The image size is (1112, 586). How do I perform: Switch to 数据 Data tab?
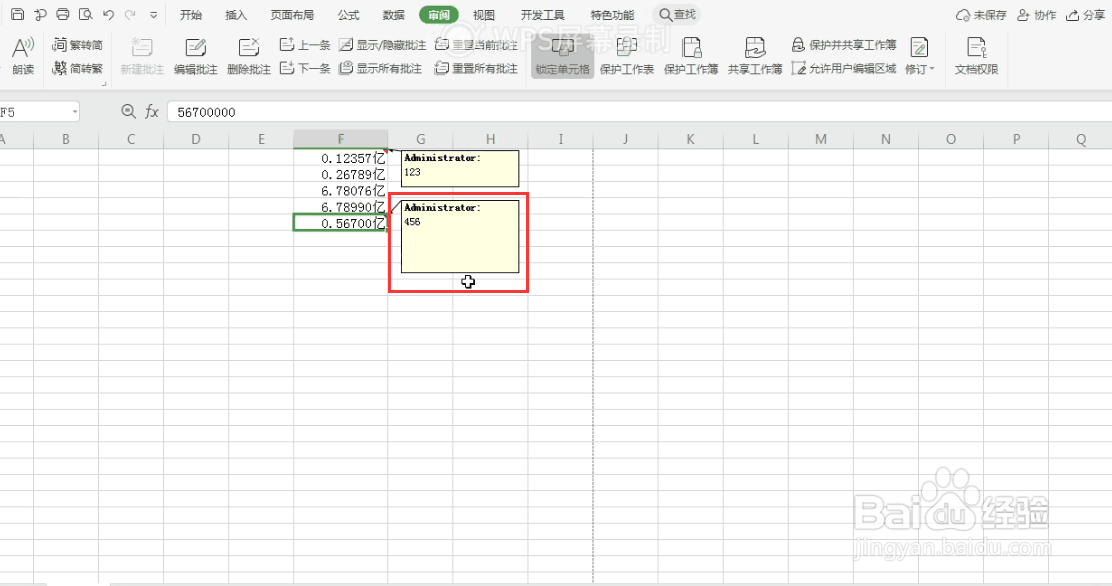pyautogui.click(x=394, y=15)
